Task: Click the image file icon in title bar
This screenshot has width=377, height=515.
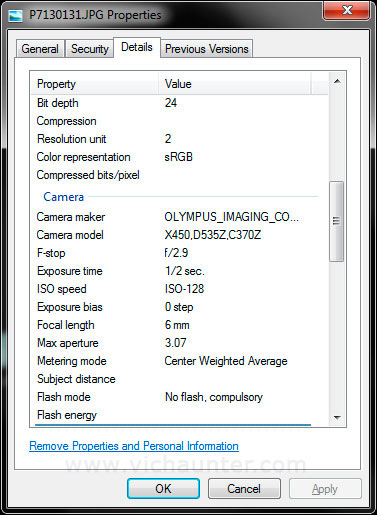Action: (x=15, y=15)
